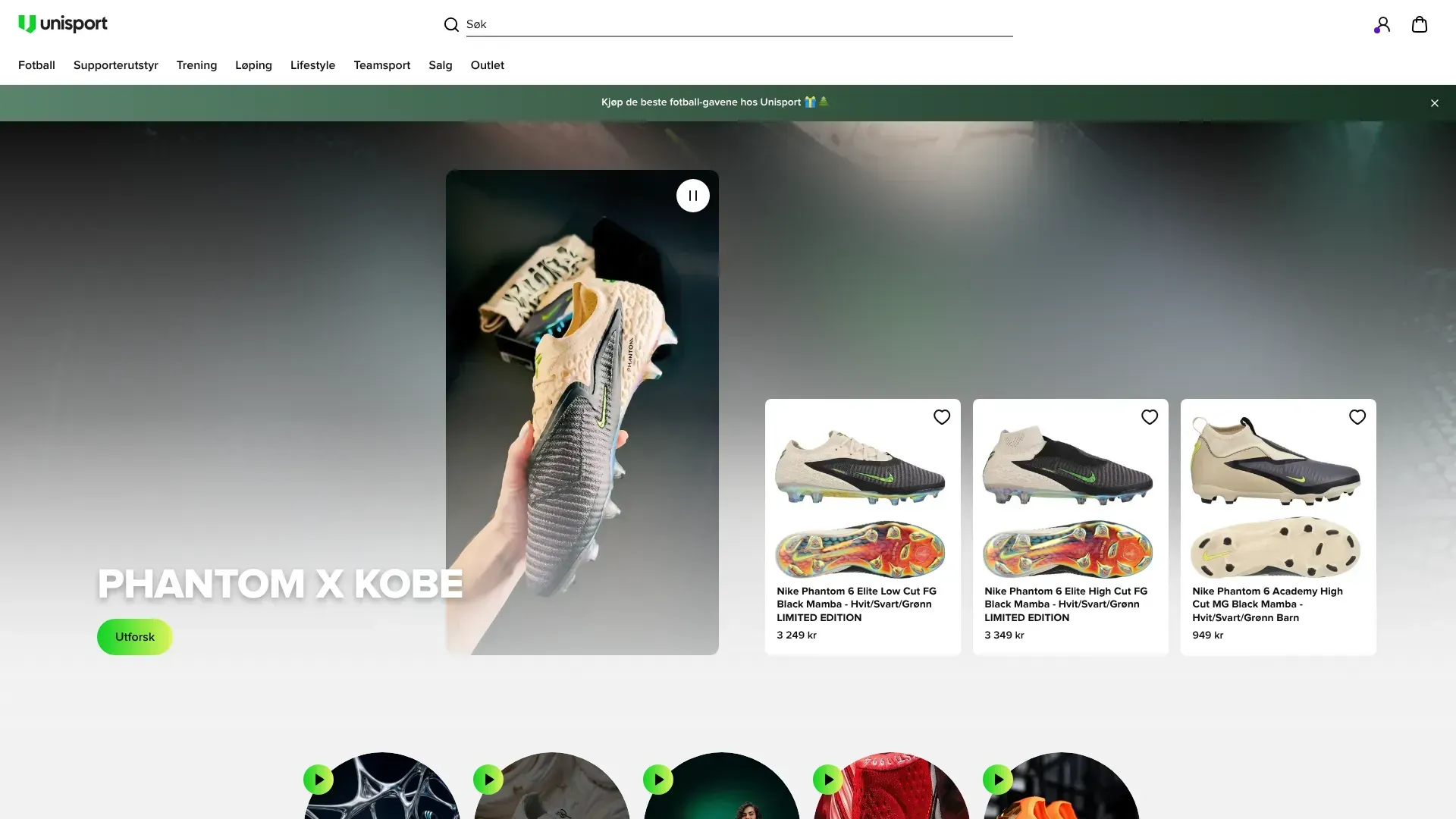The image size is (1456, 819).
Task: Play the first circular story video
Action: click(x=318, y=780)
